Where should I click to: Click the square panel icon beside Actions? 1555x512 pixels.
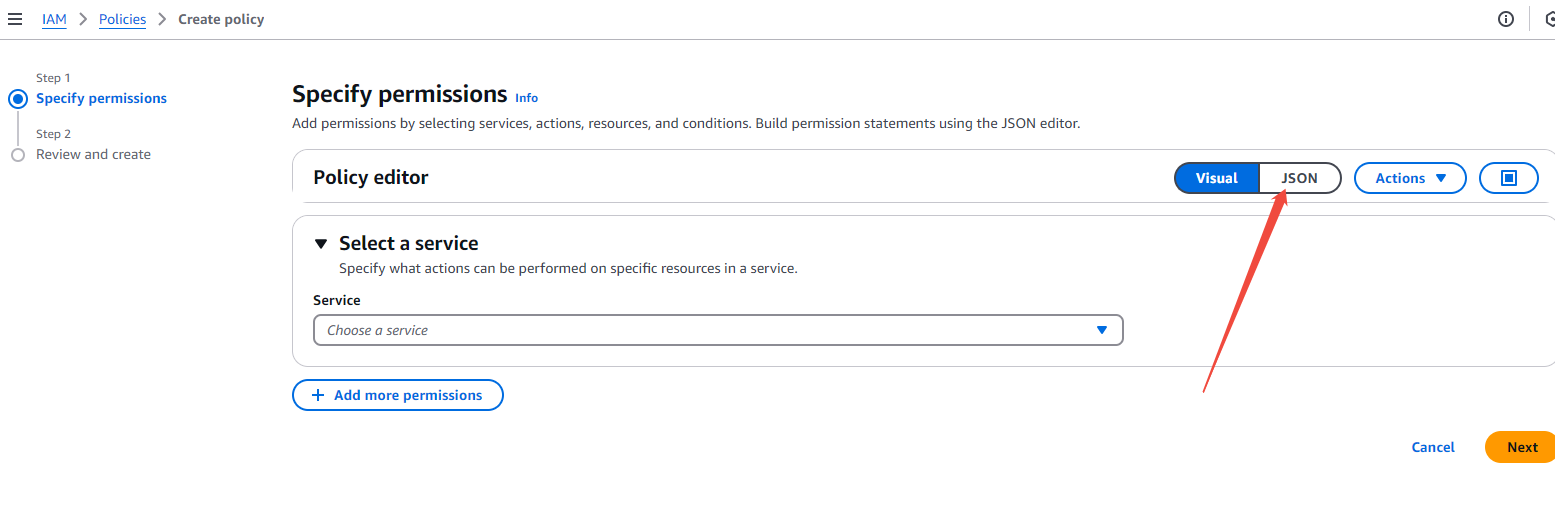pyautogui.click(x=1509, y=178)
